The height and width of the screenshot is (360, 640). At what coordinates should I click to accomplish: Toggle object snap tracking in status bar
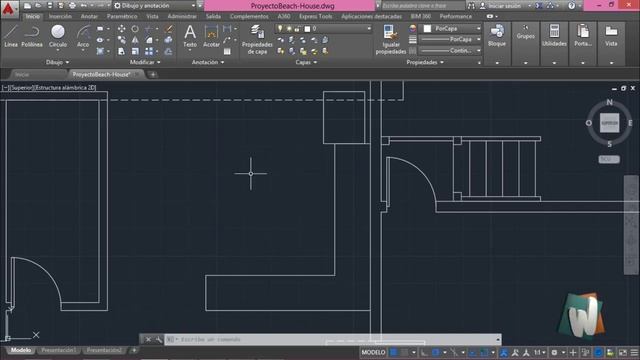click(x=473, y=352)
